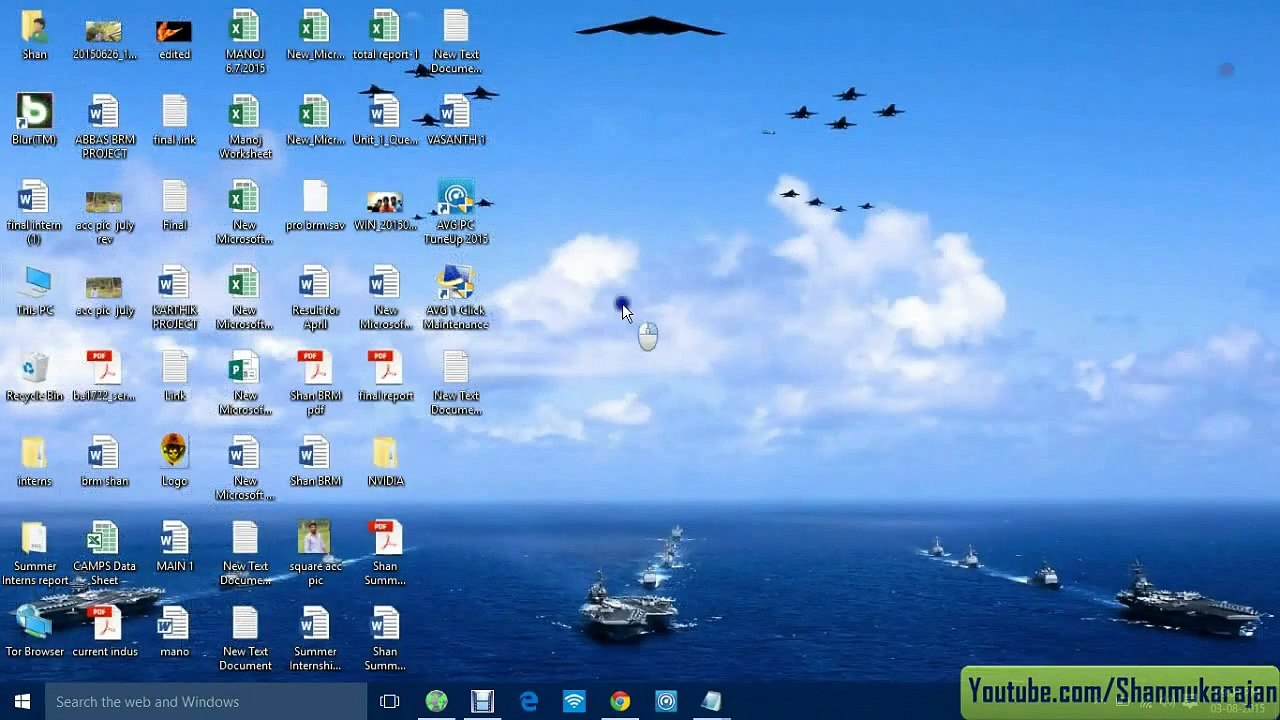Select the Manoj Worksheet Excel file

[245, 127]
